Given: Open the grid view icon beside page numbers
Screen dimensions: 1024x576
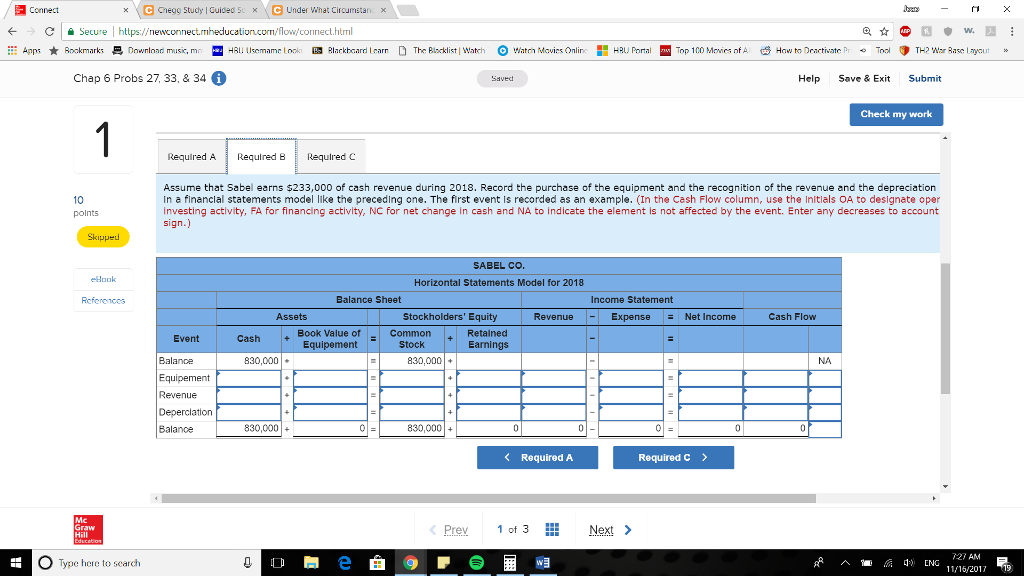Looking at the screenshot, I should pos(551,529).
